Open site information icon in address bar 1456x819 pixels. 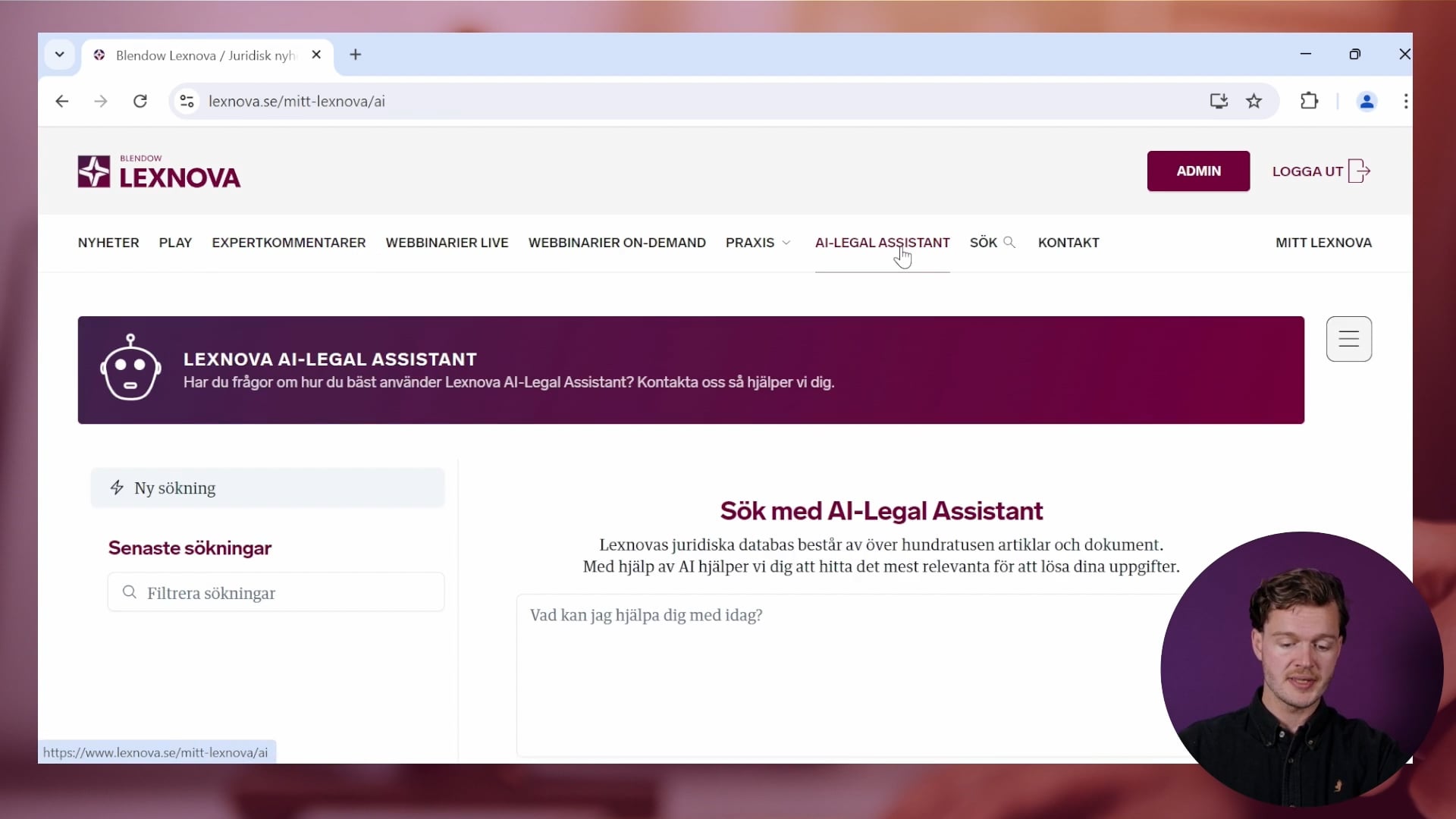[x=187, y=101]
